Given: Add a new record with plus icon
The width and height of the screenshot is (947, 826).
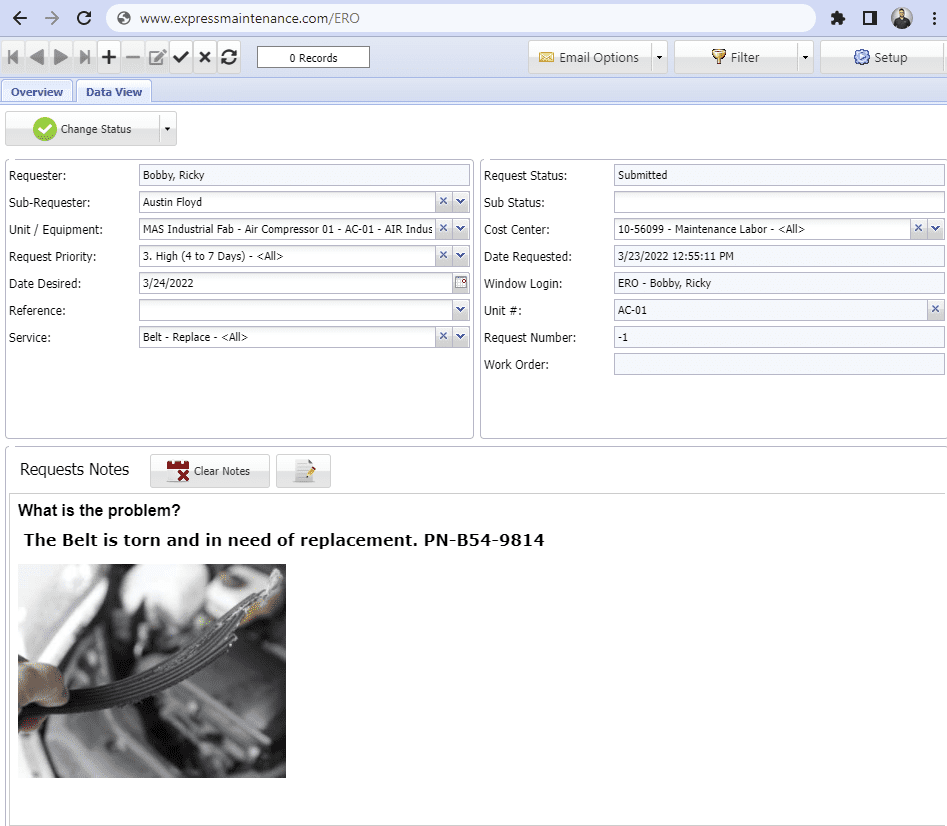Looking at the screenshot, I should pyautogui.click(x=109, y=57).
